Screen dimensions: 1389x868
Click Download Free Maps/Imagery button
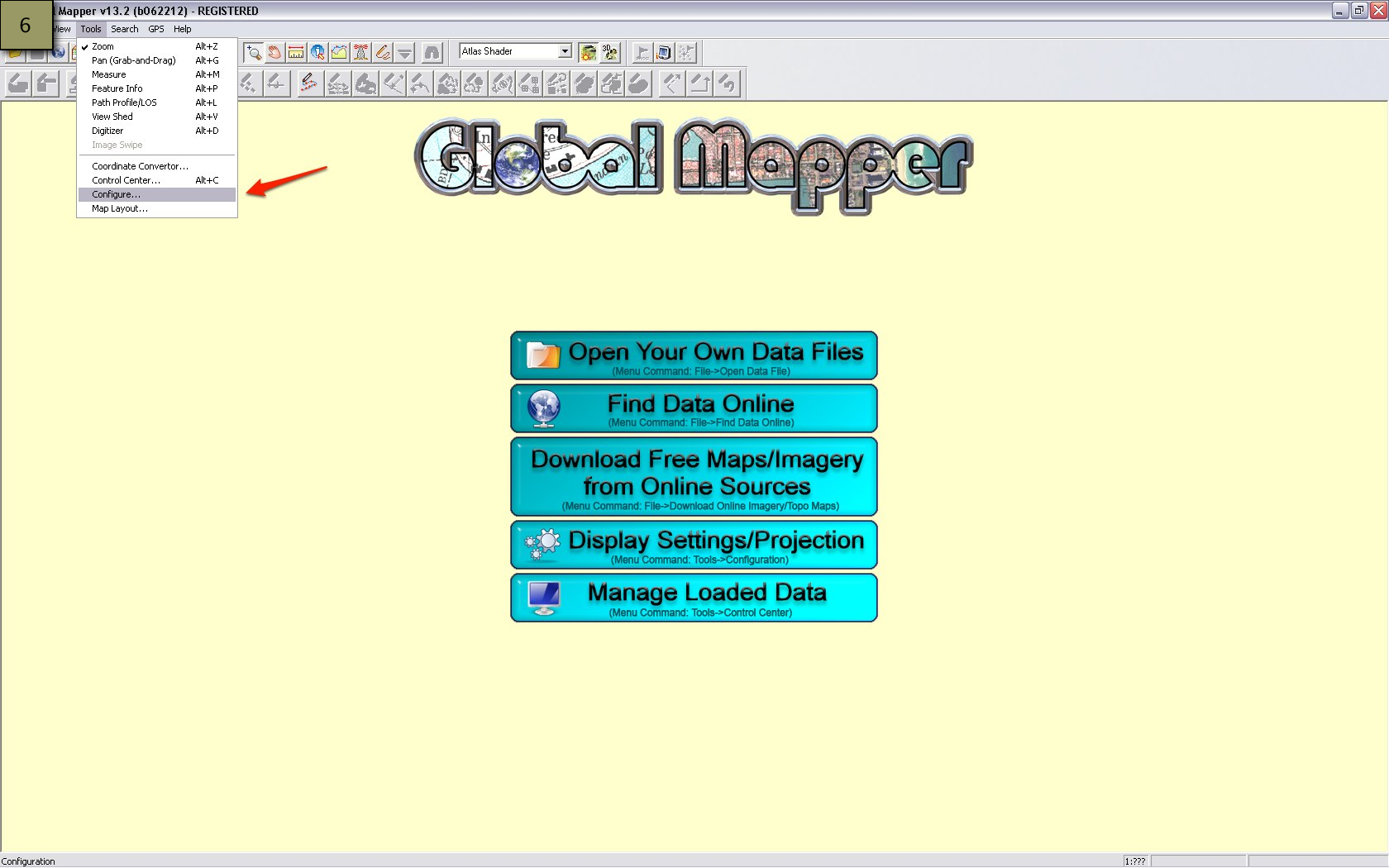(x=694, y=477)
